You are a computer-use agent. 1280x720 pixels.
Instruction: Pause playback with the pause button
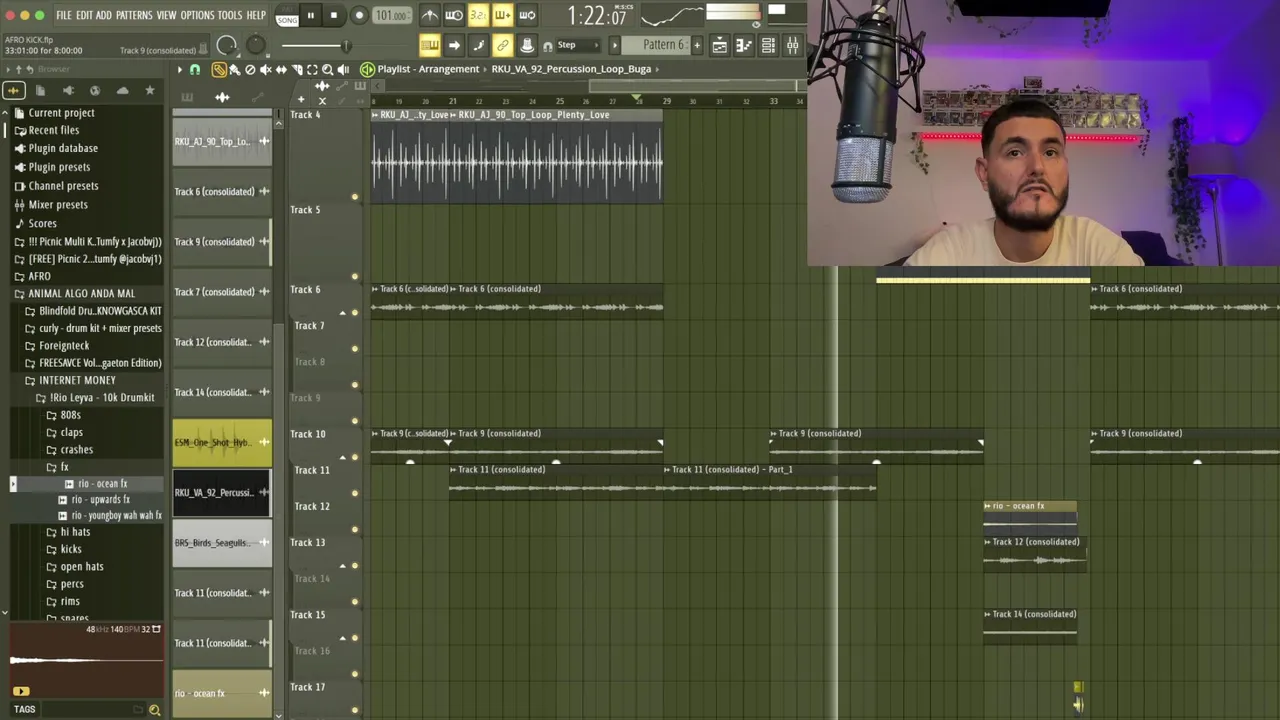pyautogui.click(x=311, y=15)
